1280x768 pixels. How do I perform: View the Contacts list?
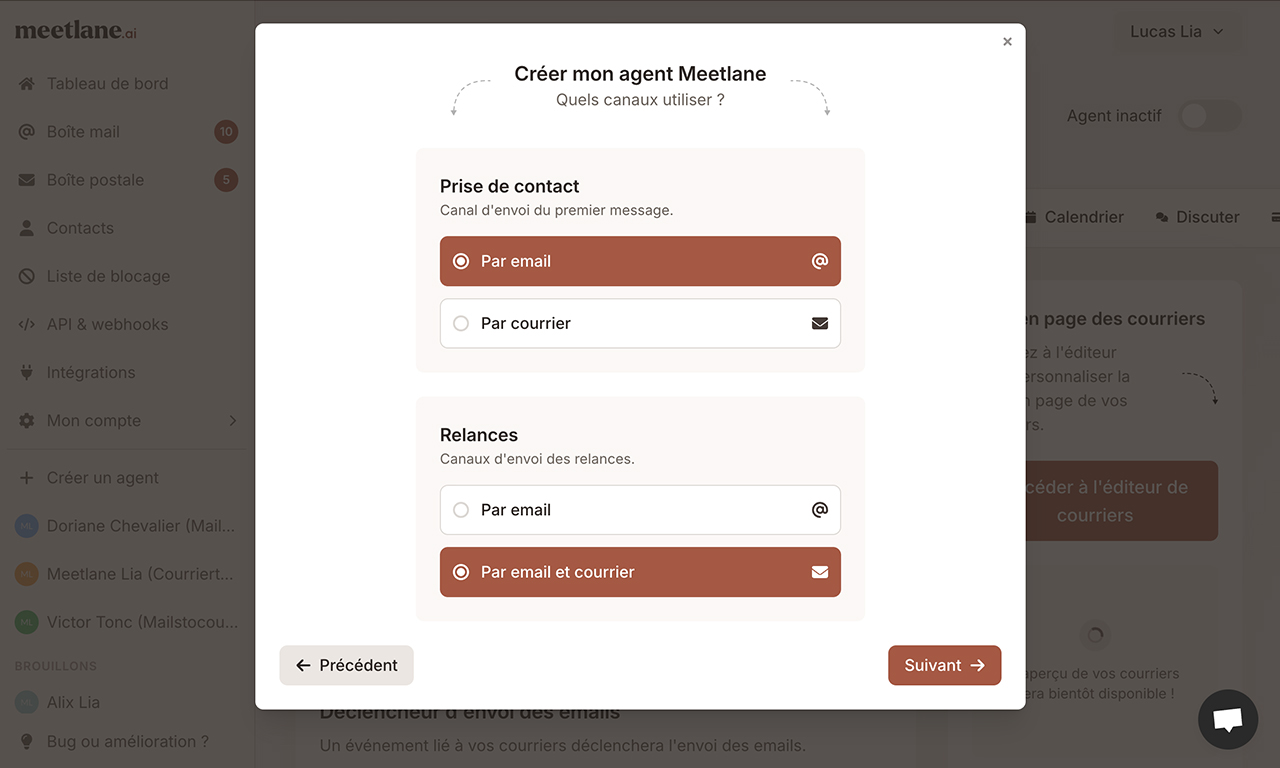pos(80,227)
